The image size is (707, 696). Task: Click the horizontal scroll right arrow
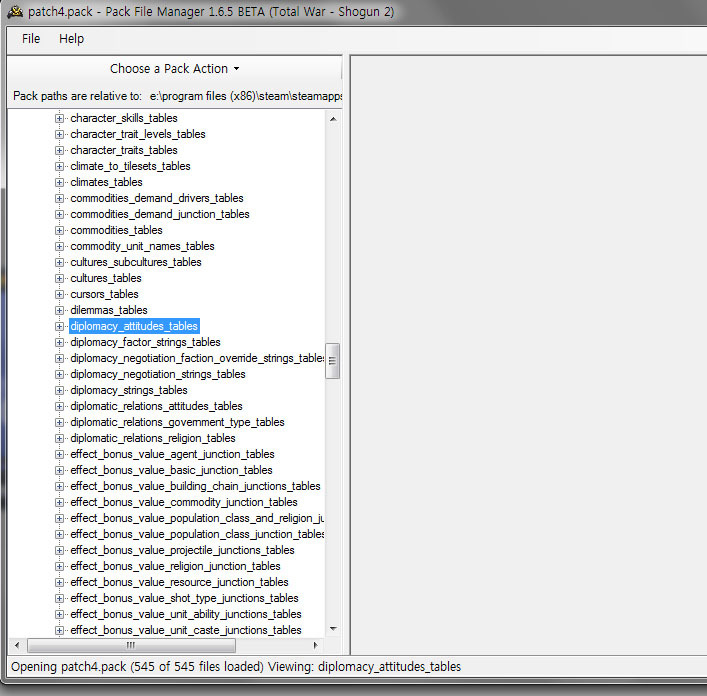(x=315, y=645)
